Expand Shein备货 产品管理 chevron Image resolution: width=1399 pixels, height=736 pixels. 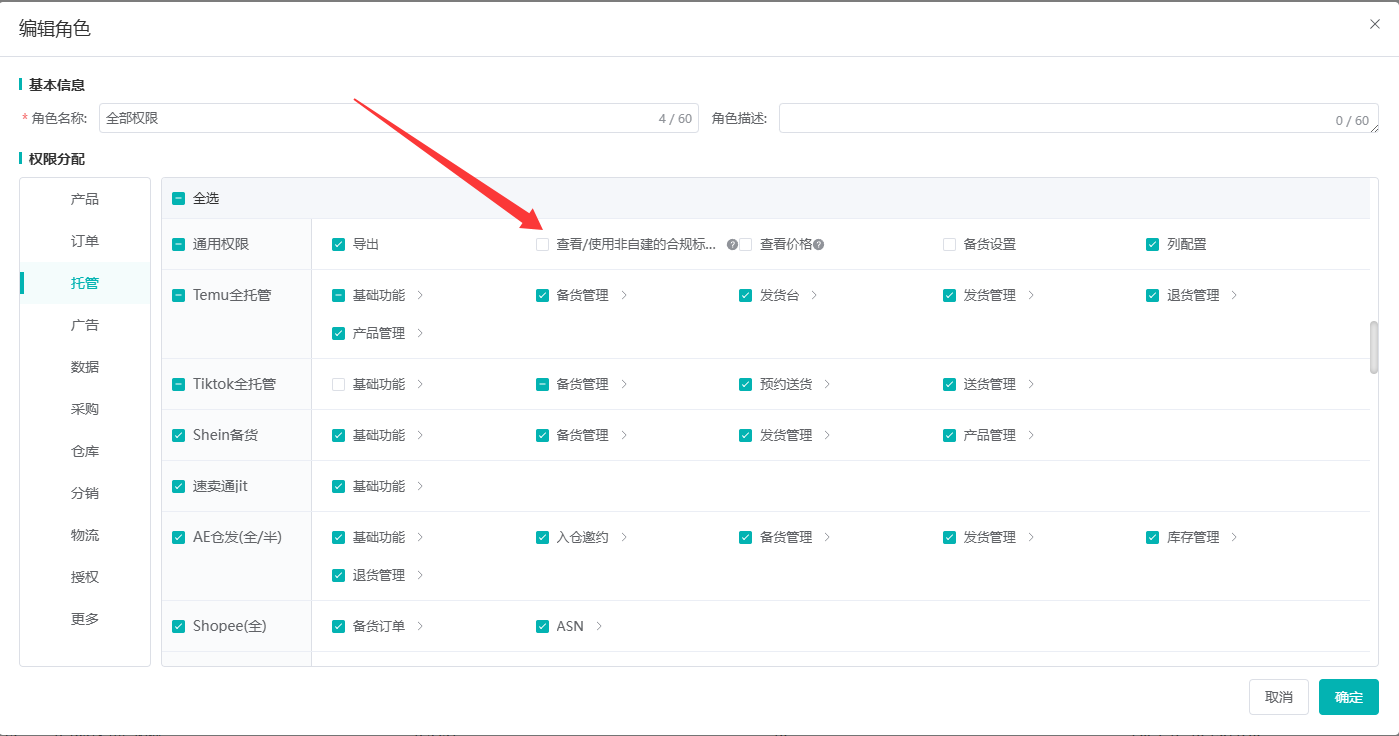(x=1031, y=436)
